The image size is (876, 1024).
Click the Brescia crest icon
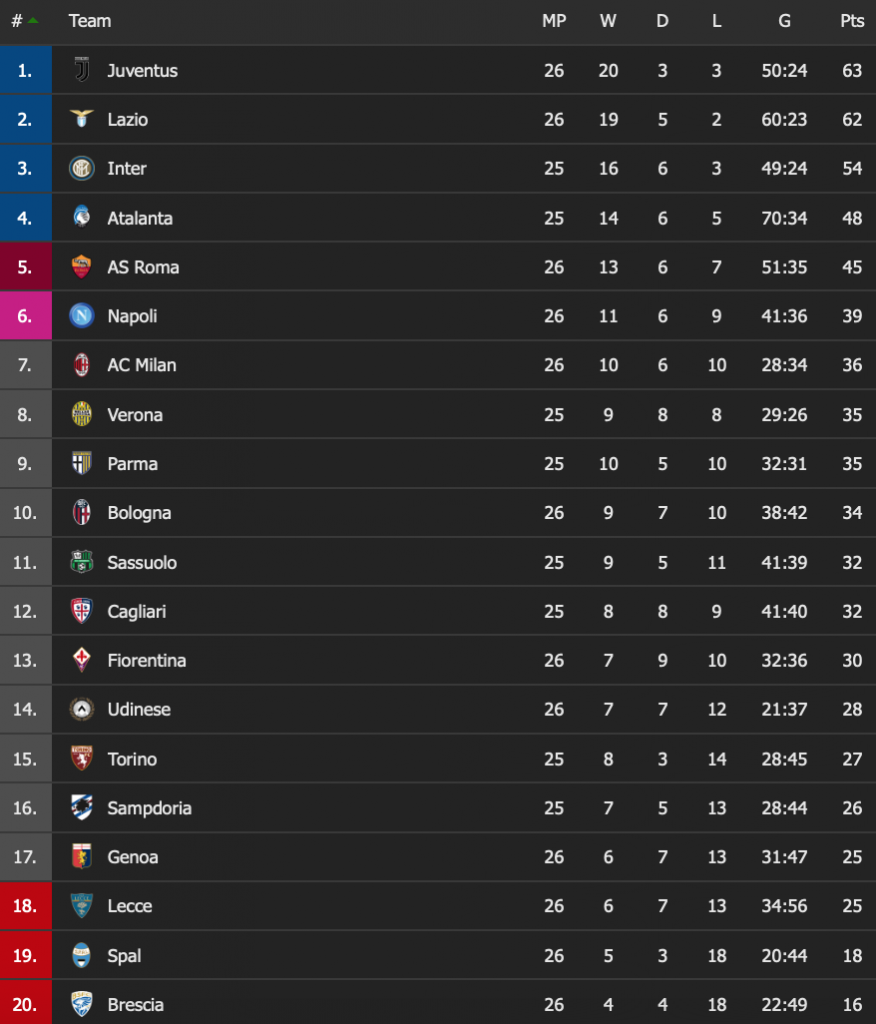pyautogui.click(x=82, y=1004)
